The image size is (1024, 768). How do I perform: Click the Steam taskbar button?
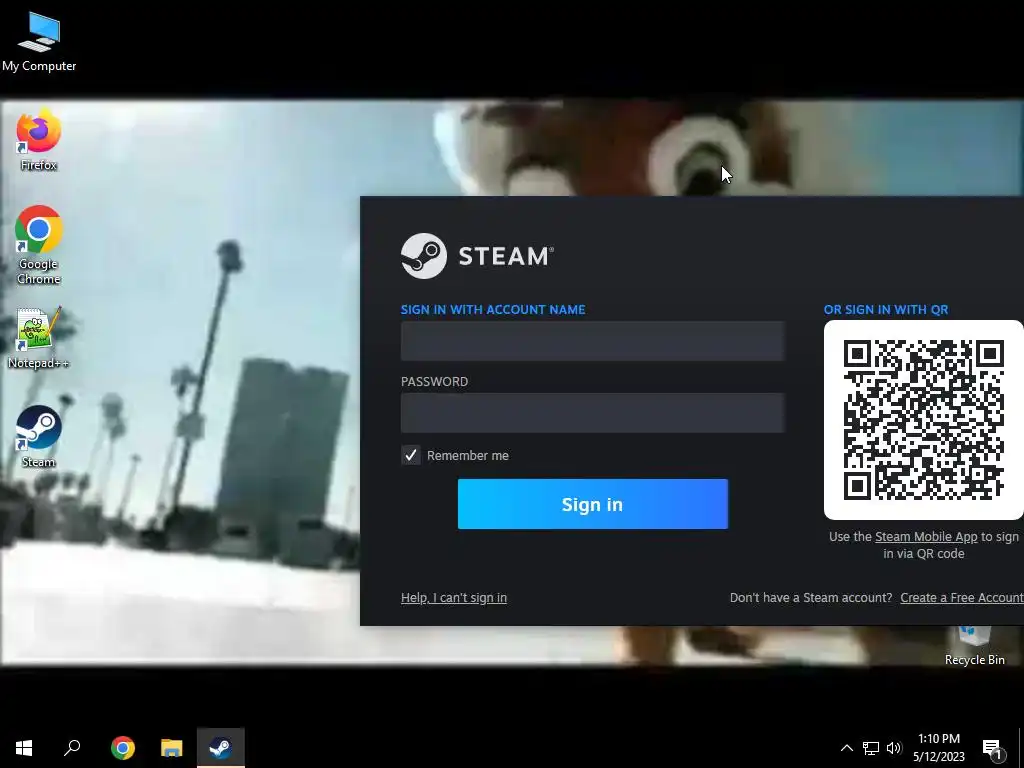pyautogui.click(x=221, y=748)
